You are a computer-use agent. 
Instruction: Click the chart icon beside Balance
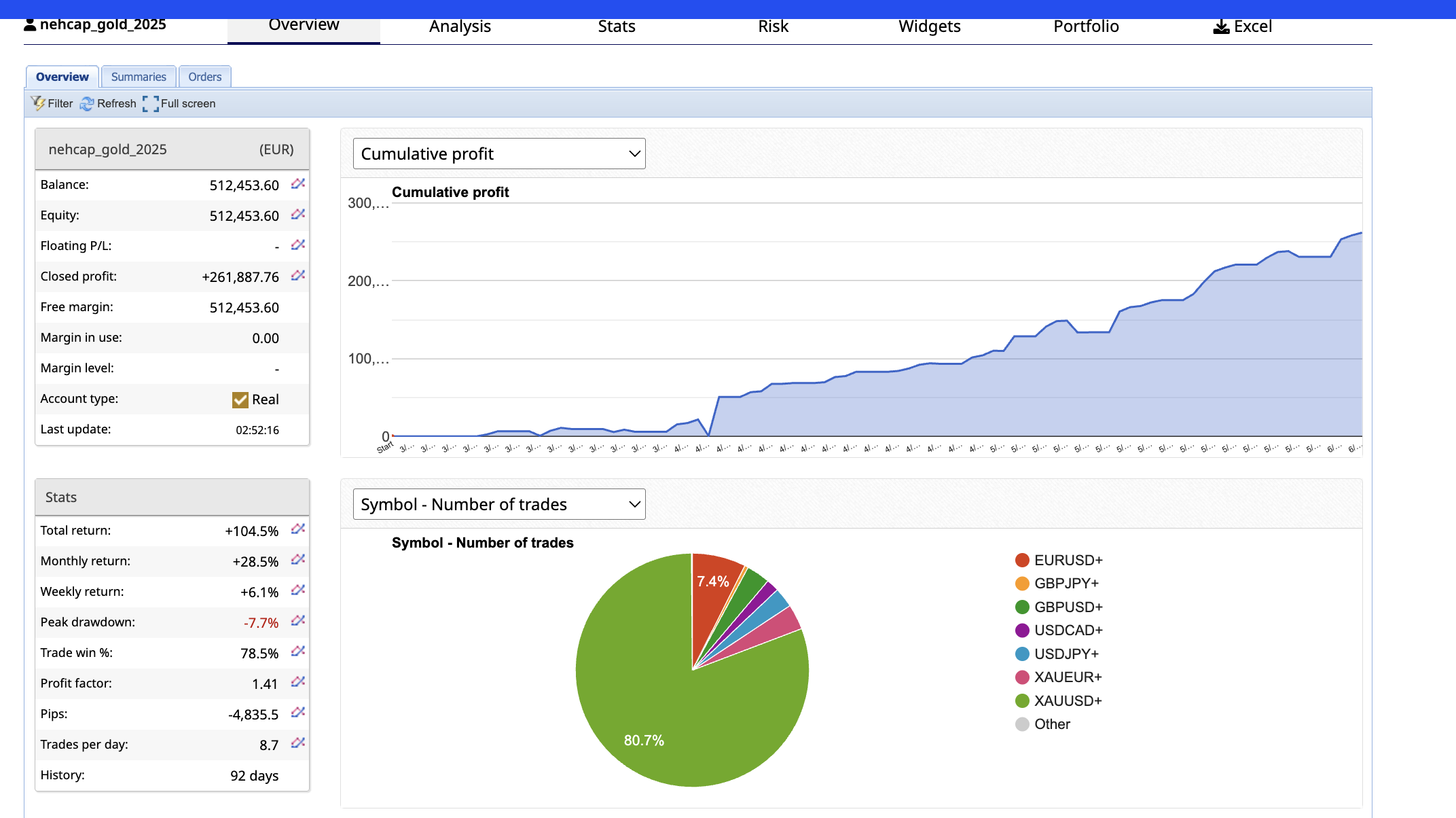coord(298,184)
